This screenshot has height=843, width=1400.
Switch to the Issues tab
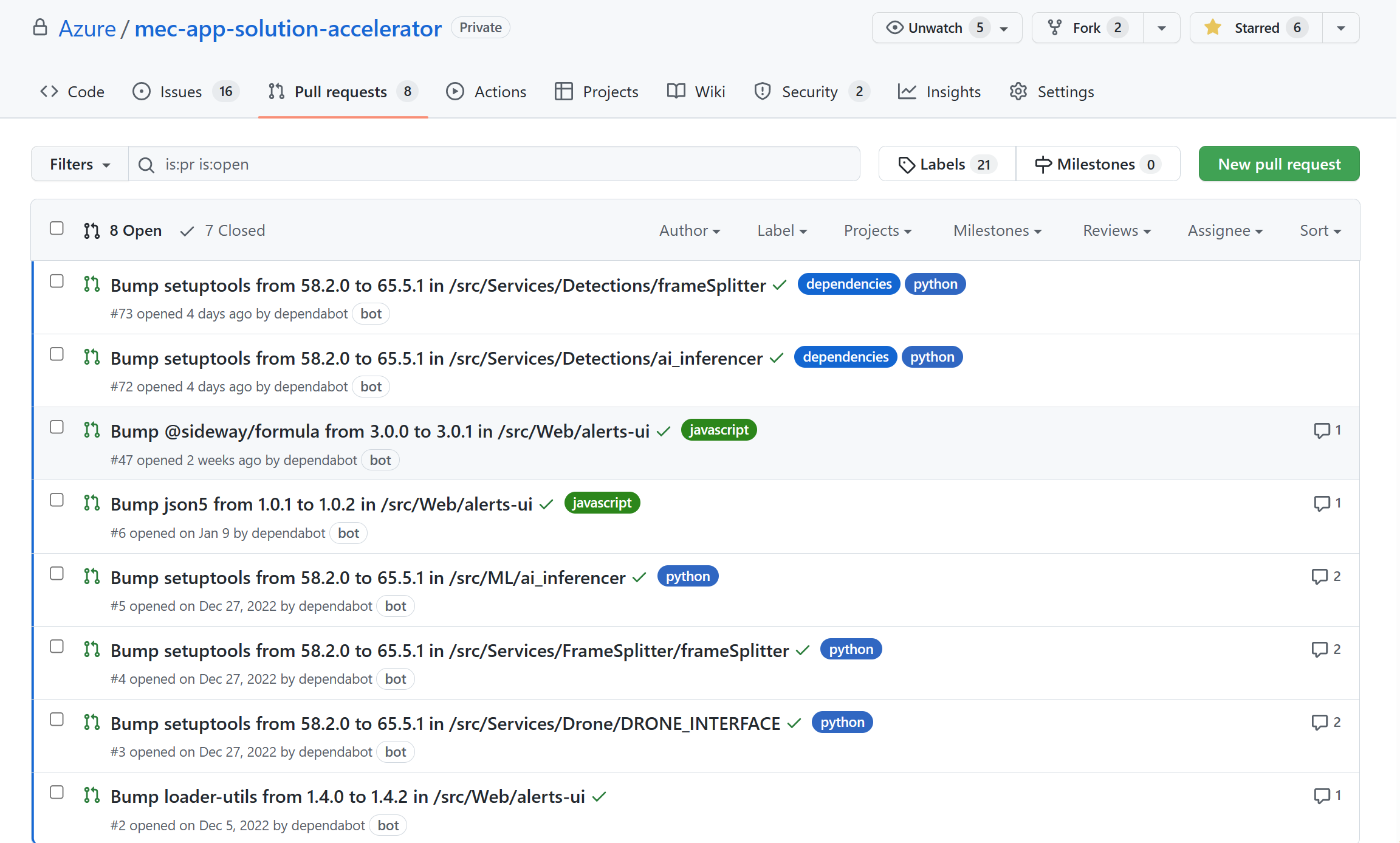point(180,91)
